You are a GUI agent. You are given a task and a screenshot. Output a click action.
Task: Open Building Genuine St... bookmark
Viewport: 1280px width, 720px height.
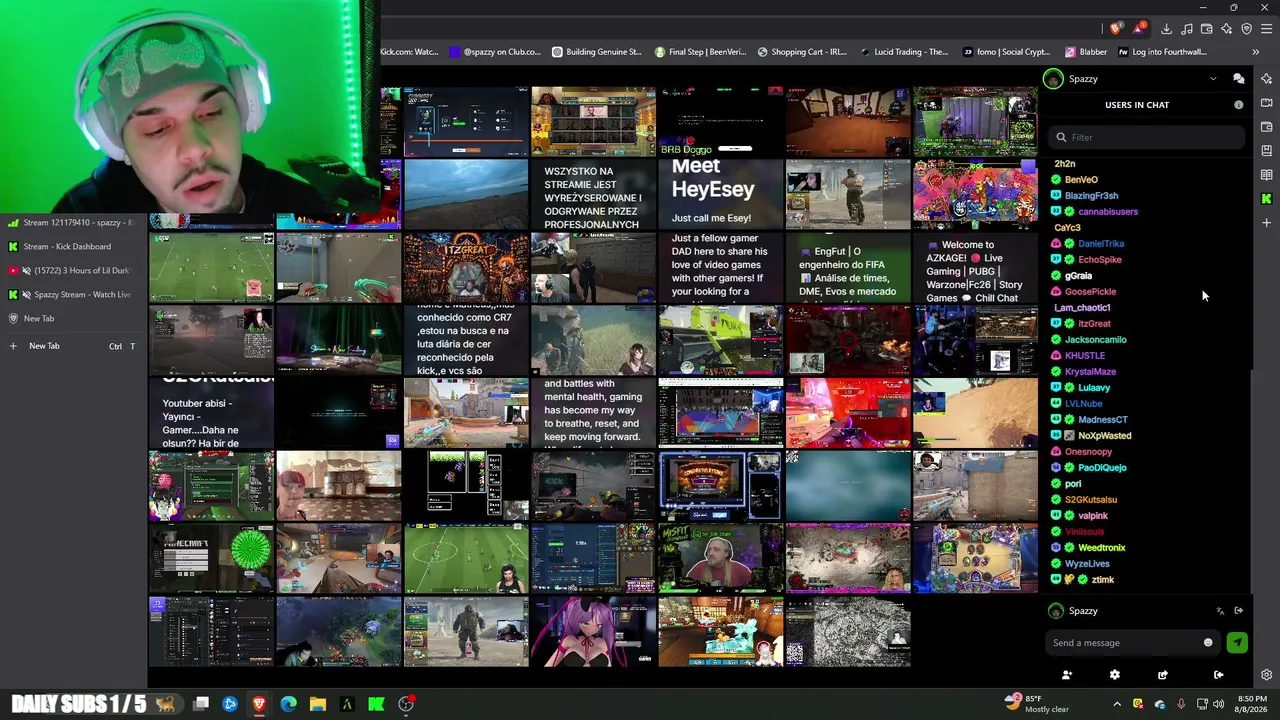[595, 52]
